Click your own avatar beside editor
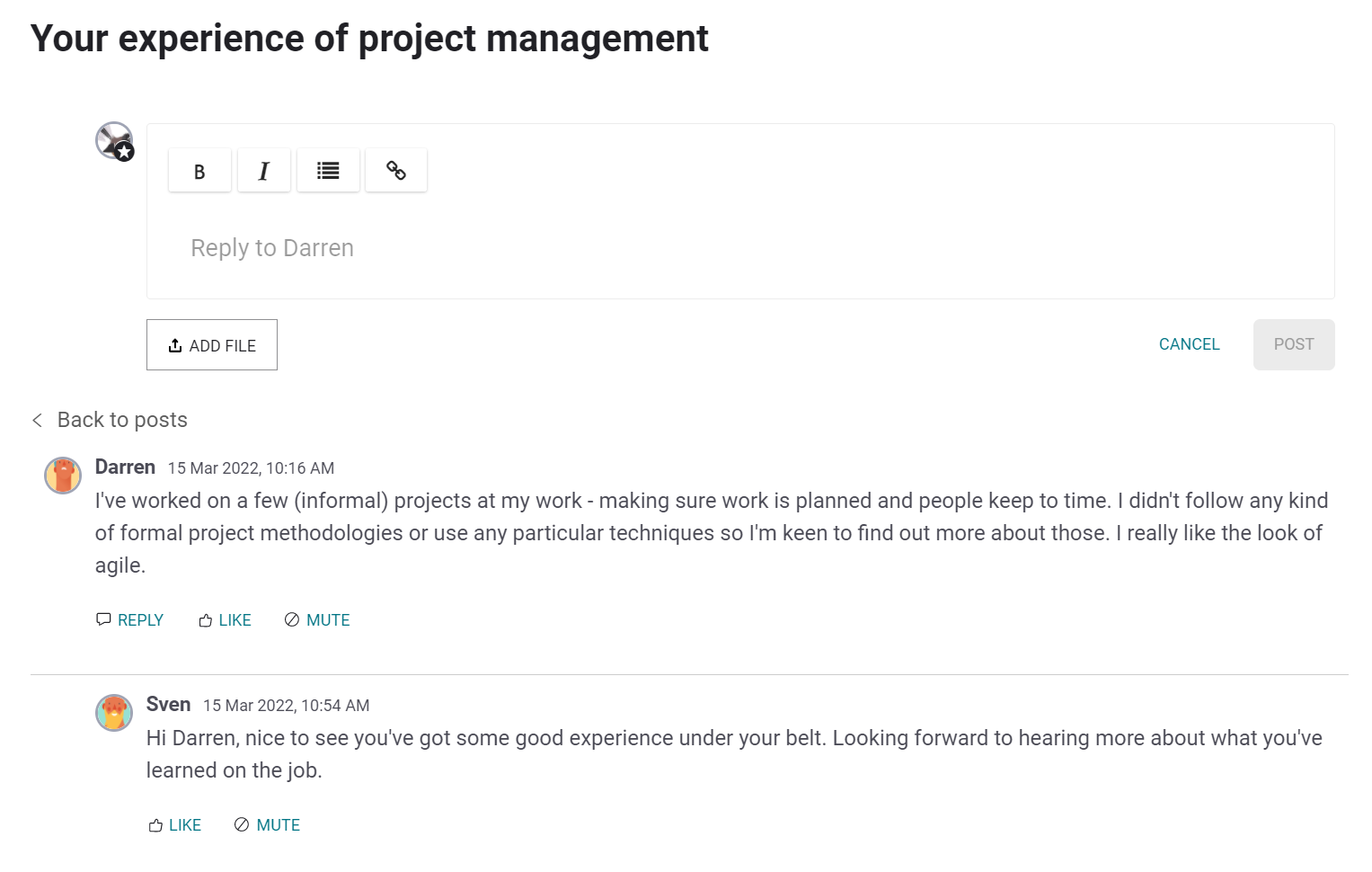The height and width of the screenshot is (872, 1372). coord(114,141)
